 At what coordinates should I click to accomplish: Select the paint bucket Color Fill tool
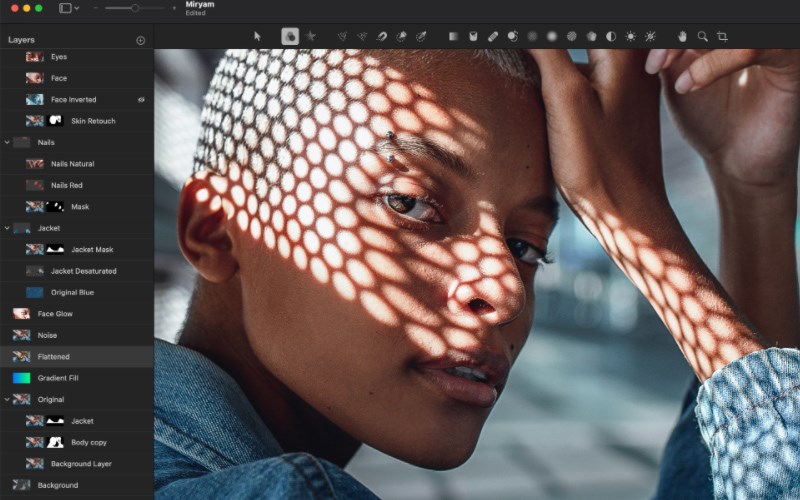tap(473, 36)
